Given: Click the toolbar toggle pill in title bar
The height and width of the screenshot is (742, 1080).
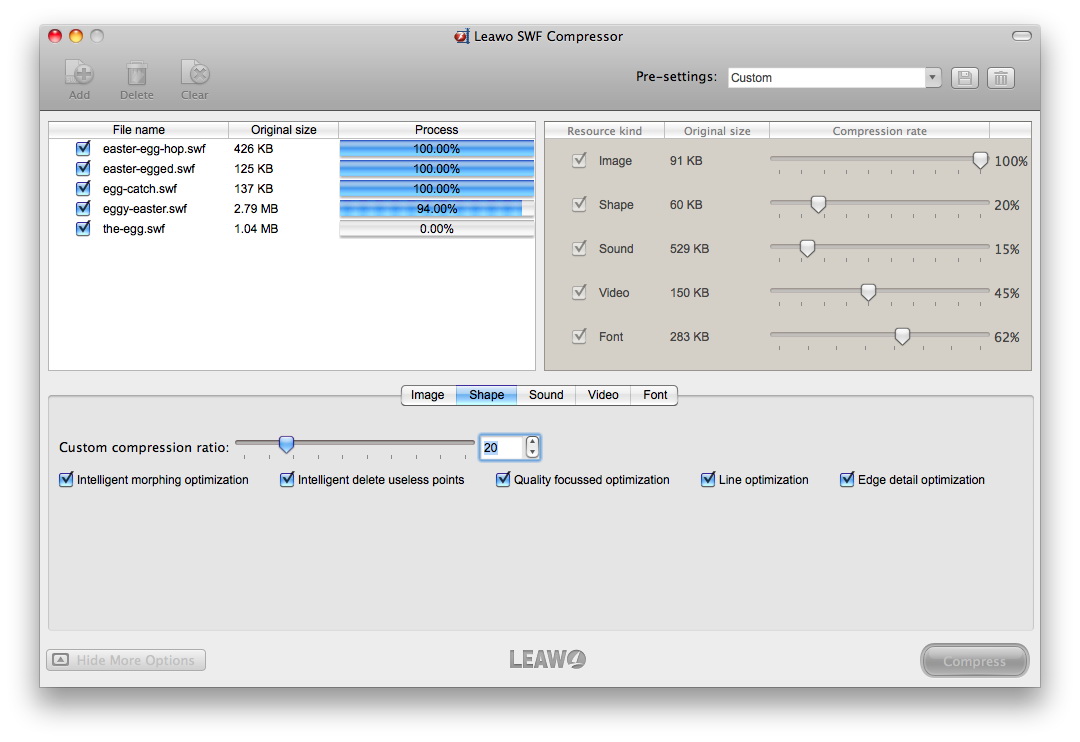Looking at the screenshot, I should pyautogui.click(x=1021, y=36).
